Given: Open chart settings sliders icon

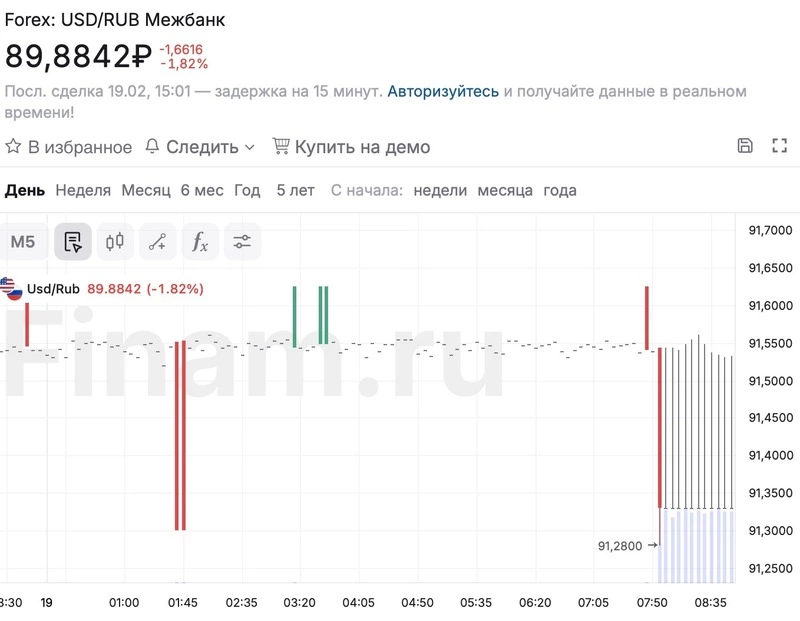Looking at the screenshot, I should 242,241.
